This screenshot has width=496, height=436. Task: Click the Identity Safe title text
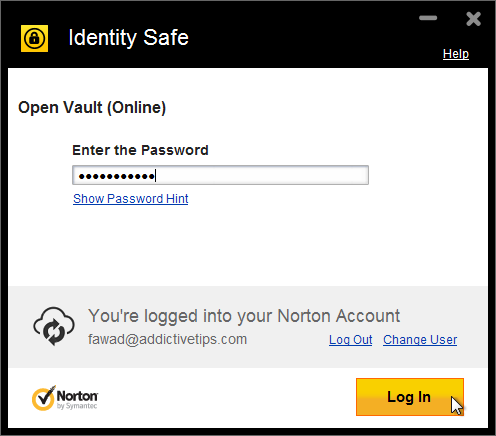point(128,38)
